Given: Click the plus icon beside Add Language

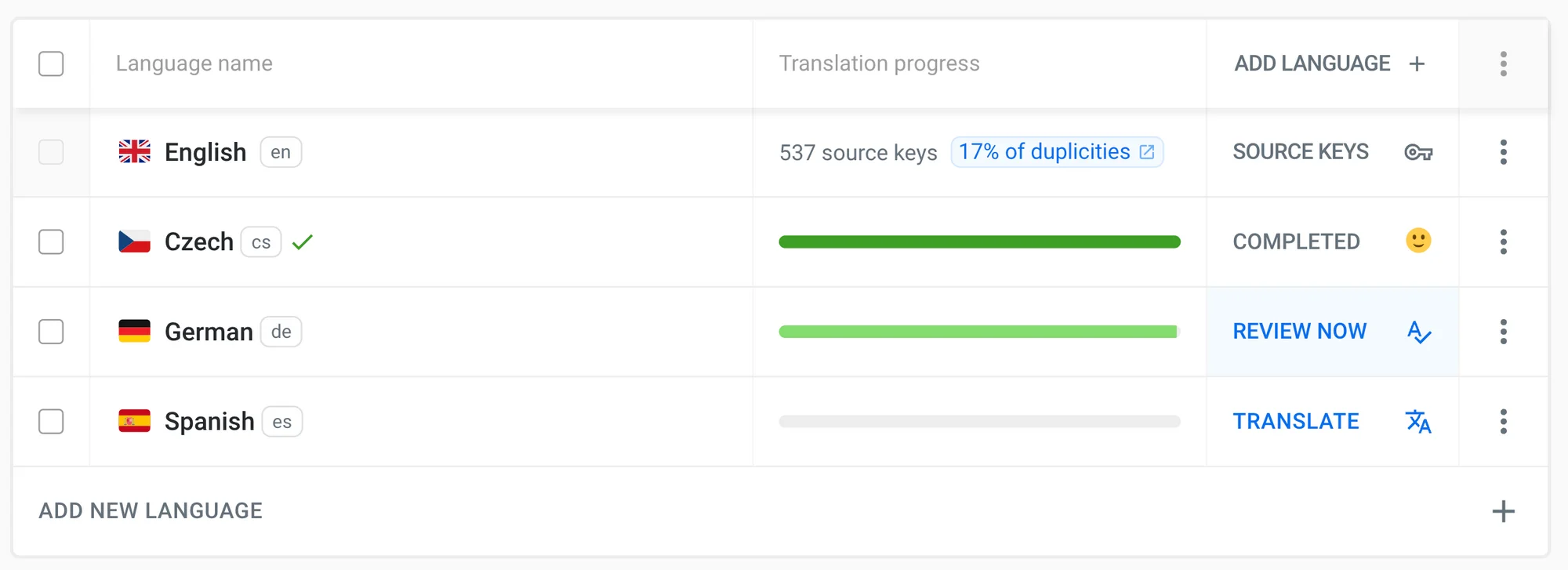Looking at the screenshot, I should coord(1417,64).
